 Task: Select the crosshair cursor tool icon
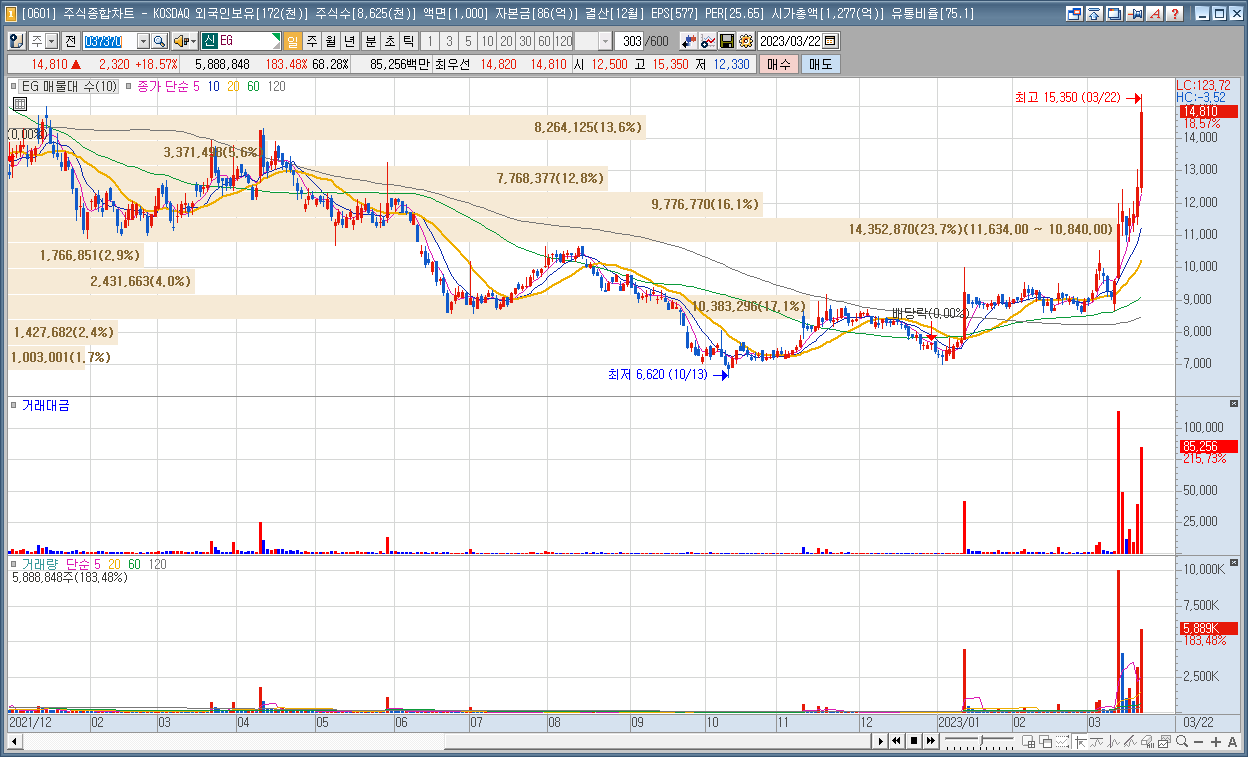[x=1080, y=741]
